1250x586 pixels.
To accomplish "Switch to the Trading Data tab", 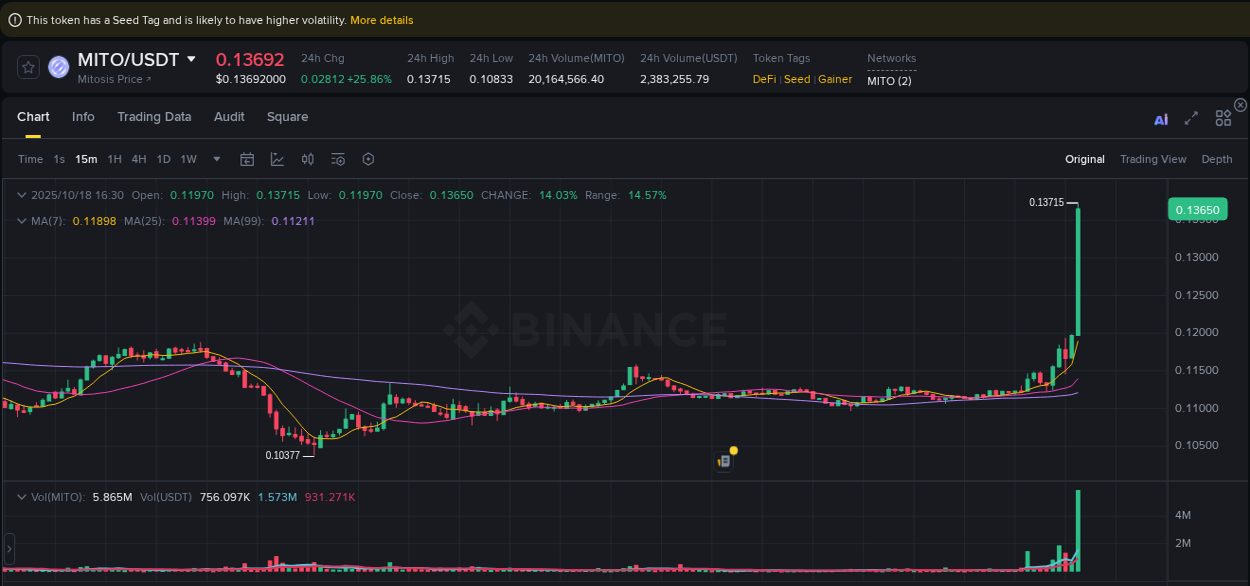I will 154,117.
